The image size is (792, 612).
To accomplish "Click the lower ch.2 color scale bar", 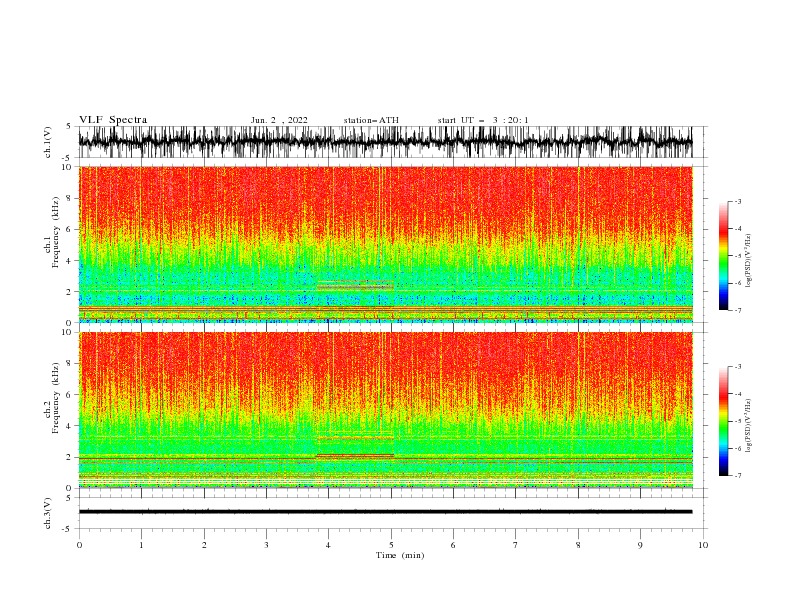I will click(724, 421).
